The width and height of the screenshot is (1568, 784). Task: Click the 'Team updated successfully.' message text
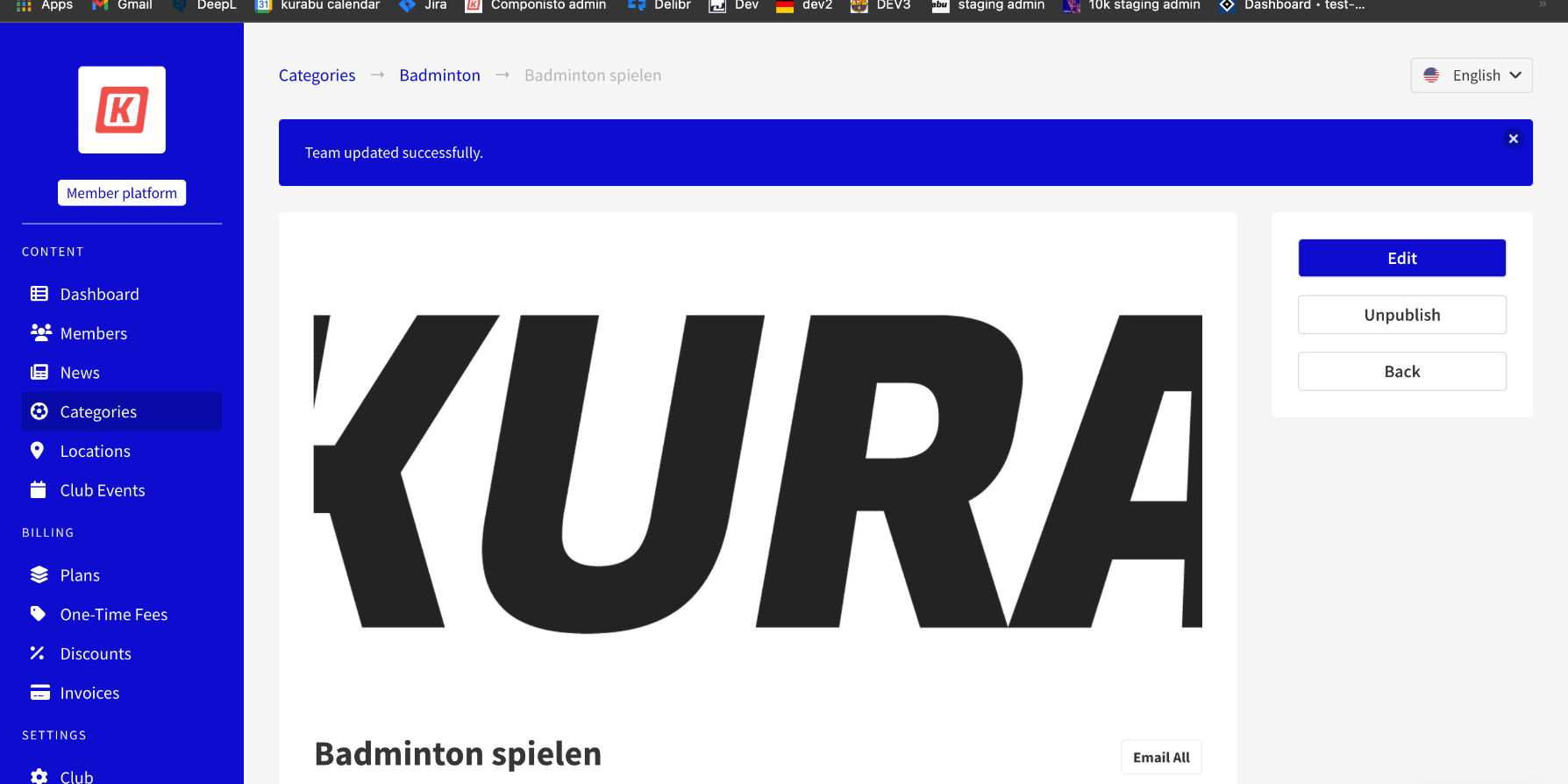pos(394,153)
